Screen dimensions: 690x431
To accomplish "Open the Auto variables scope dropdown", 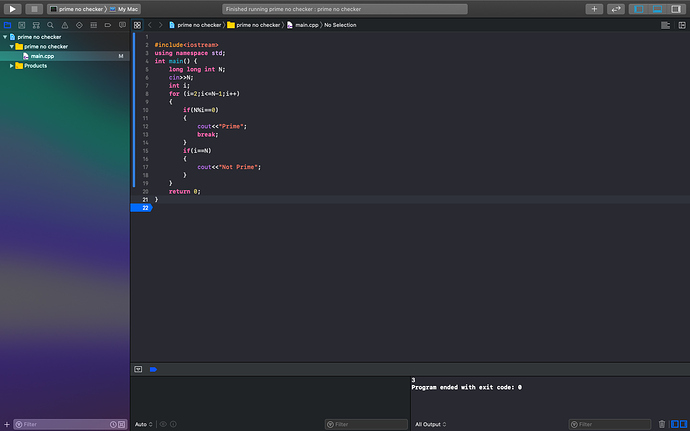I will 143,424.
